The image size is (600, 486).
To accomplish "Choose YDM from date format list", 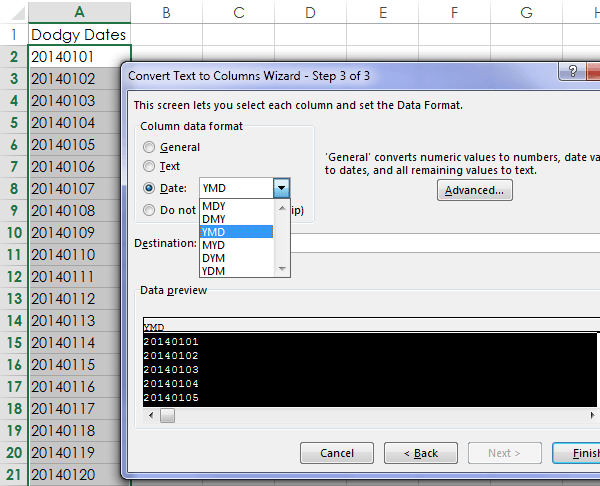I will [236, 271].
